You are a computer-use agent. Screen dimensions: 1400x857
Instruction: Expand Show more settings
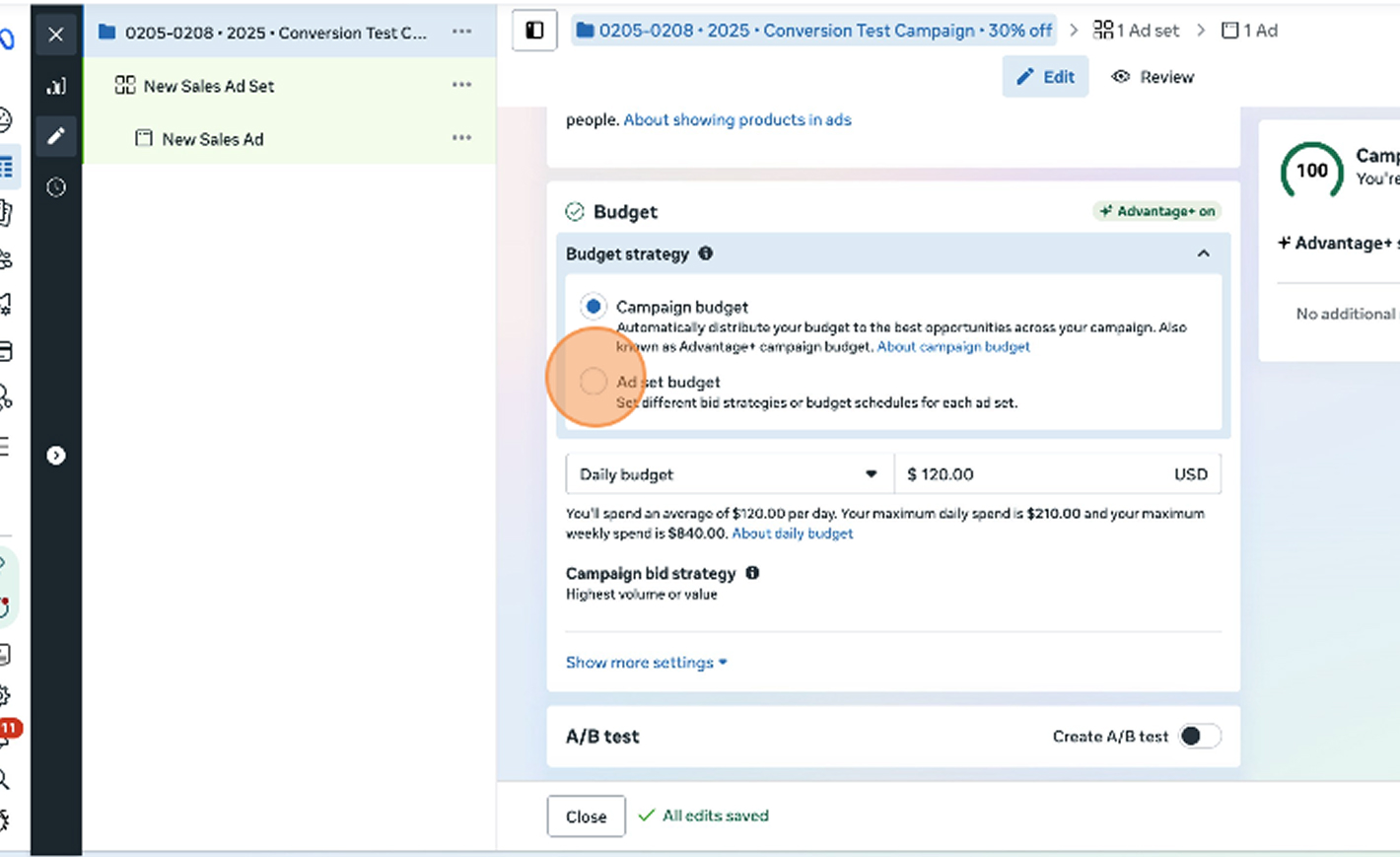click(646, 663)
